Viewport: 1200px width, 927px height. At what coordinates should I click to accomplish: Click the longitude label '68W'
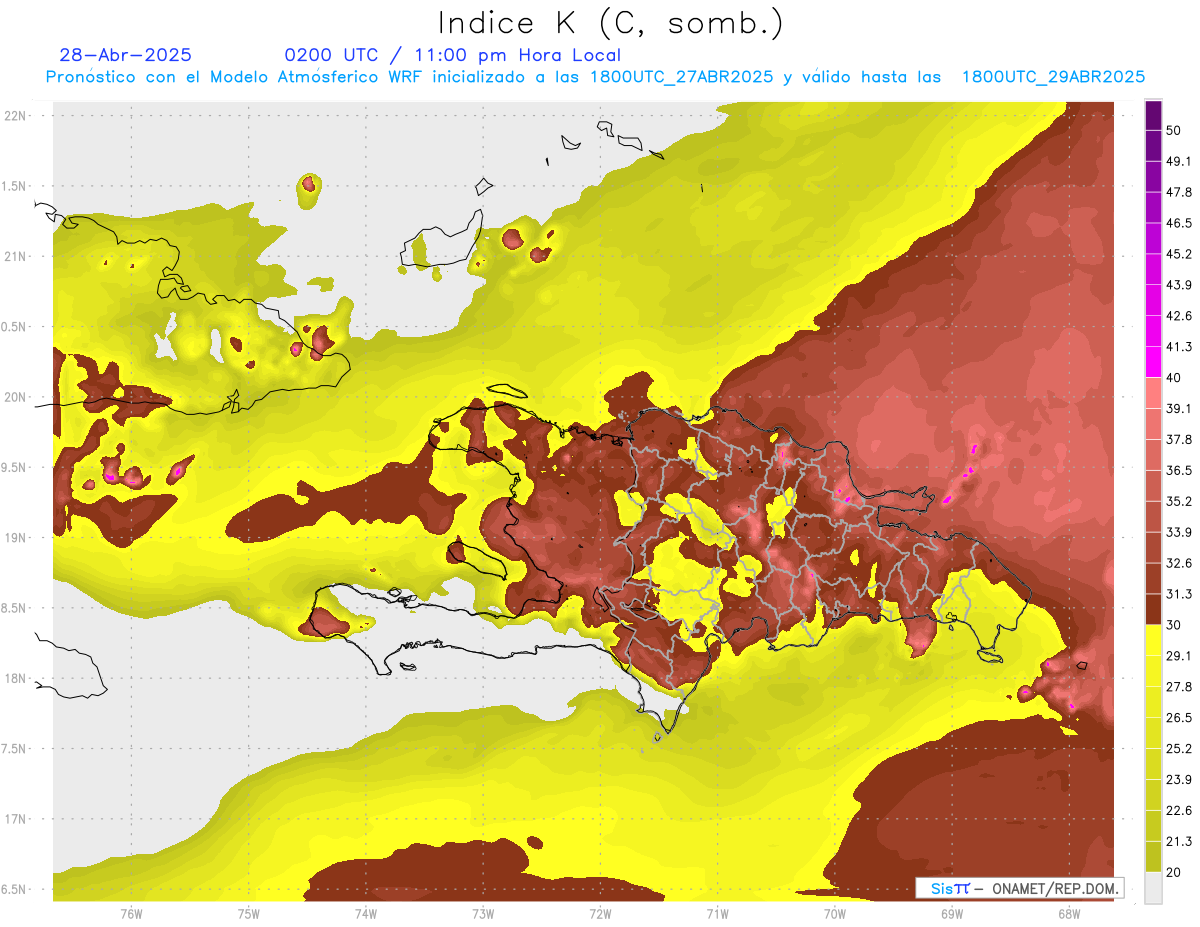click(x=1069, y=914)
